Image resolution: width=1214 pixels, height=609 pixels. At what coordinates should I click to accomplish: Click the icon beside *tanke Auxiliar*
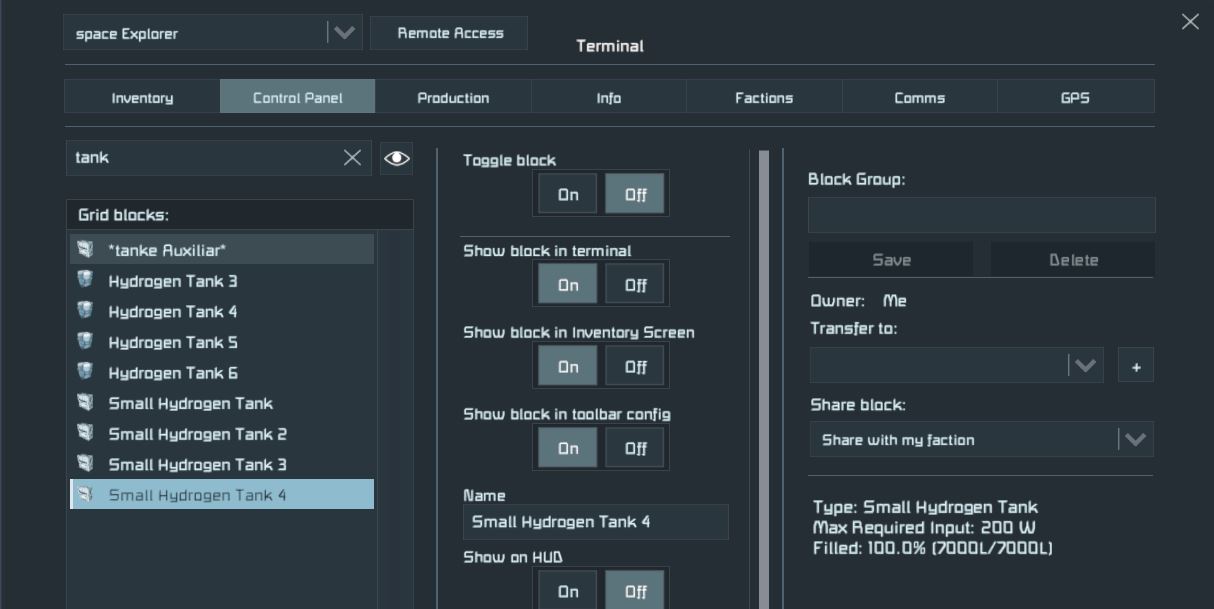click(86, 250)
